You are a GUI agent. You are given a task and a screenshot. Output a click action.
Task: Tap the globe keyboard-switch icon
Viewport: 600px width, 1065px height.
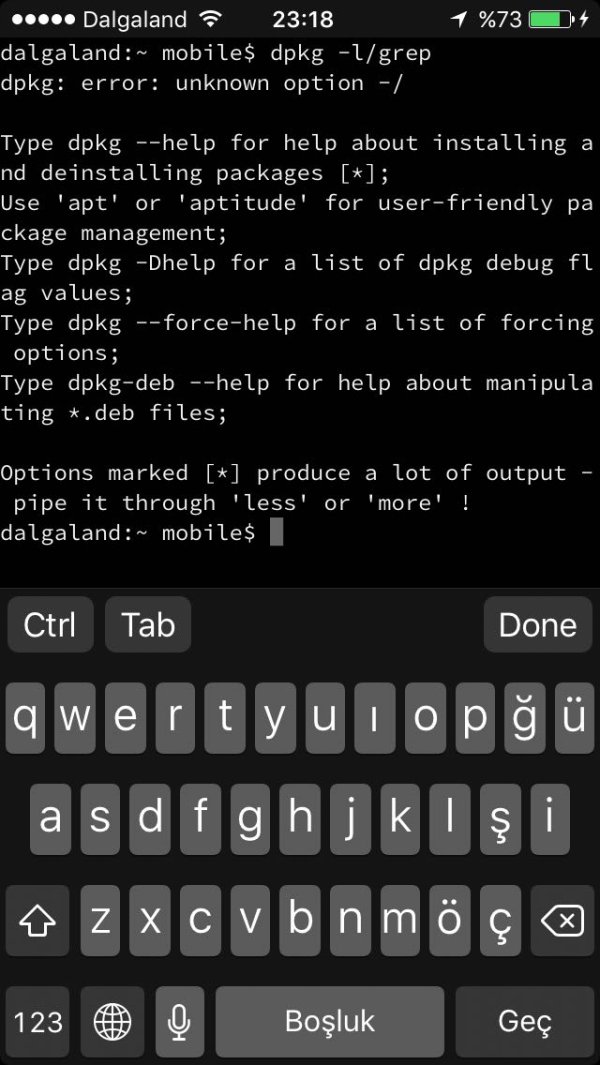click(112, 1021)
